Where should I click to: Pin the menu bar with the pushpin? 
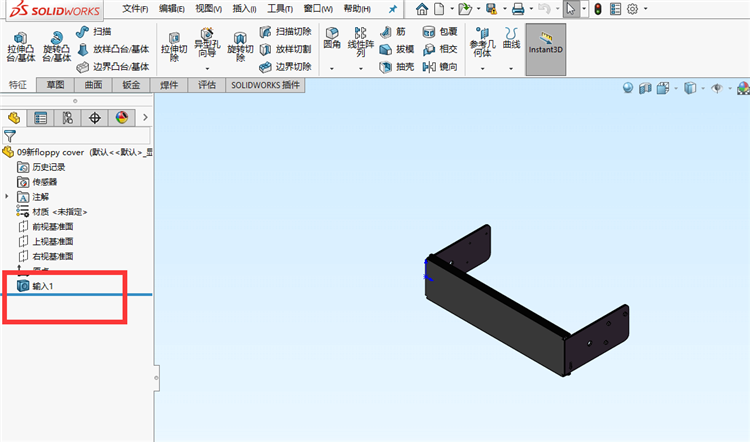tap(393, 9)
